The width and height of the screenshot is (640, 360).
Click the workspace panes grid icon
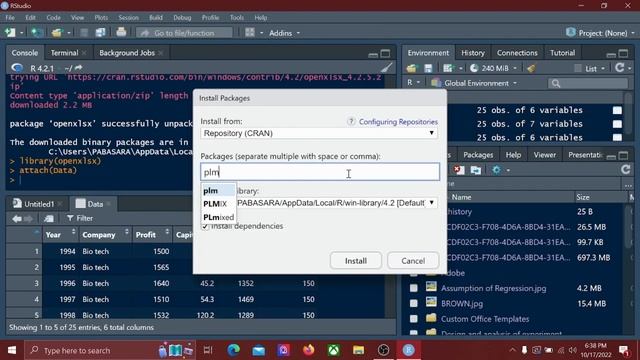(x=250, y=33)
